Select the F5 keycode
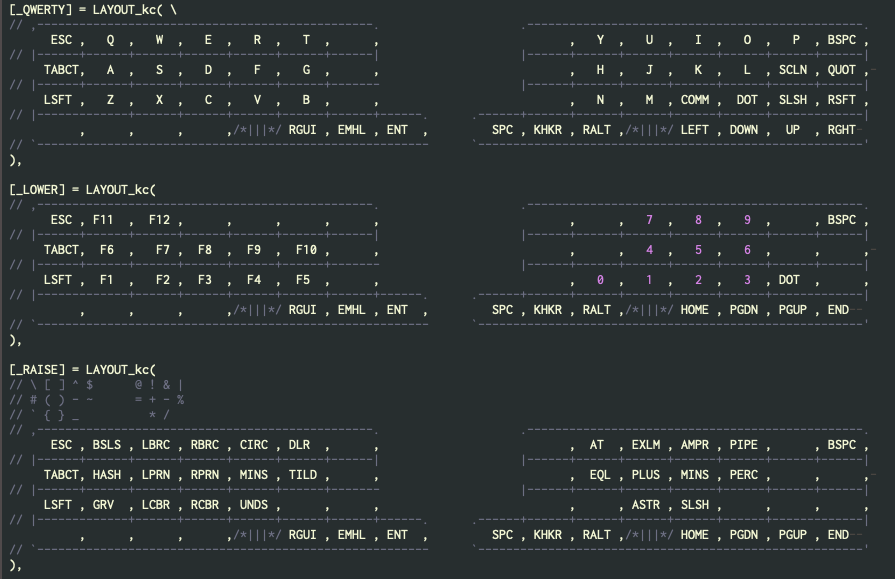Image resolution: width=895 pixels, height=579 pixels. 303,280
